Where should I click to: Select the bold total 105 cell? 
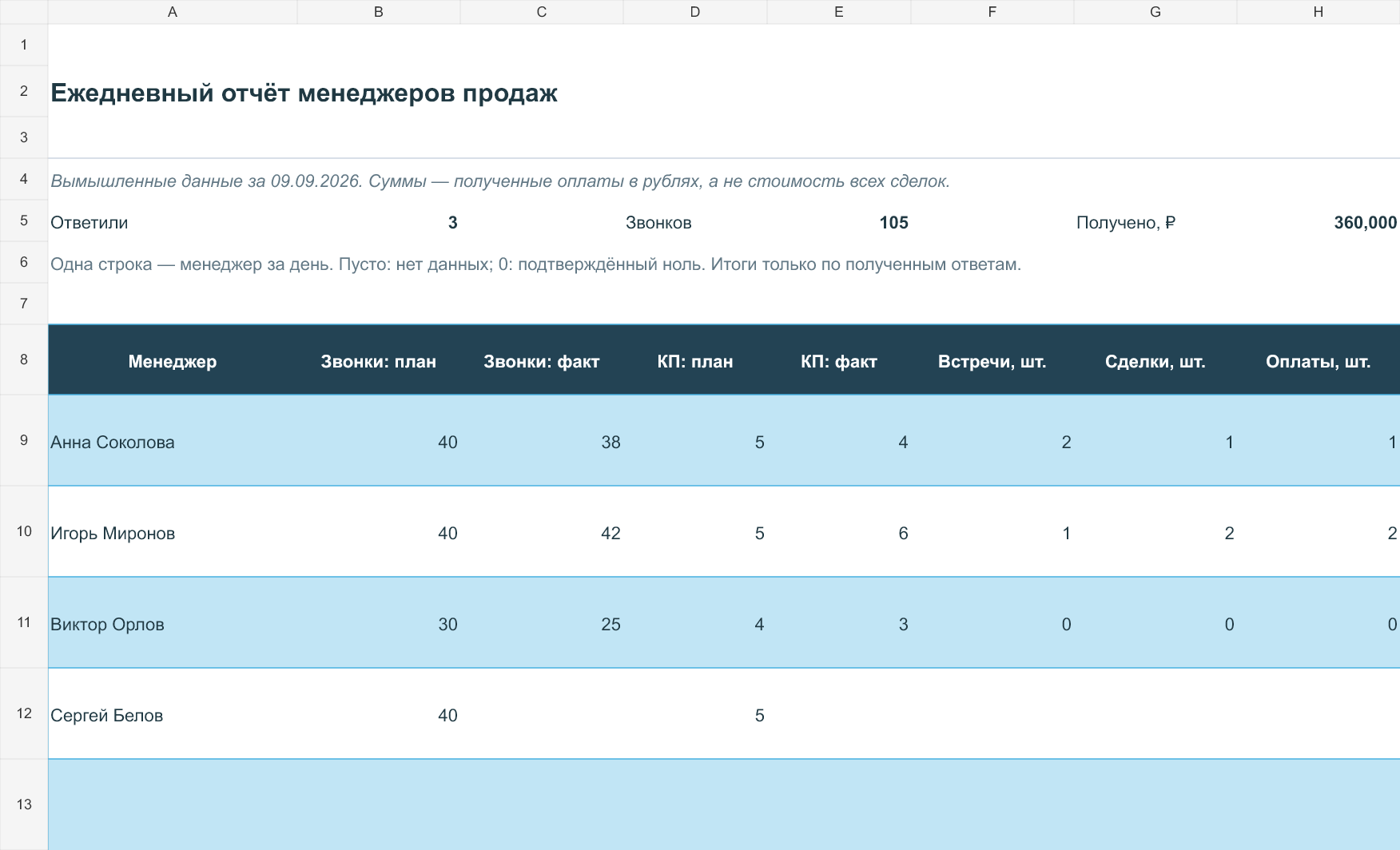point(839,222)
